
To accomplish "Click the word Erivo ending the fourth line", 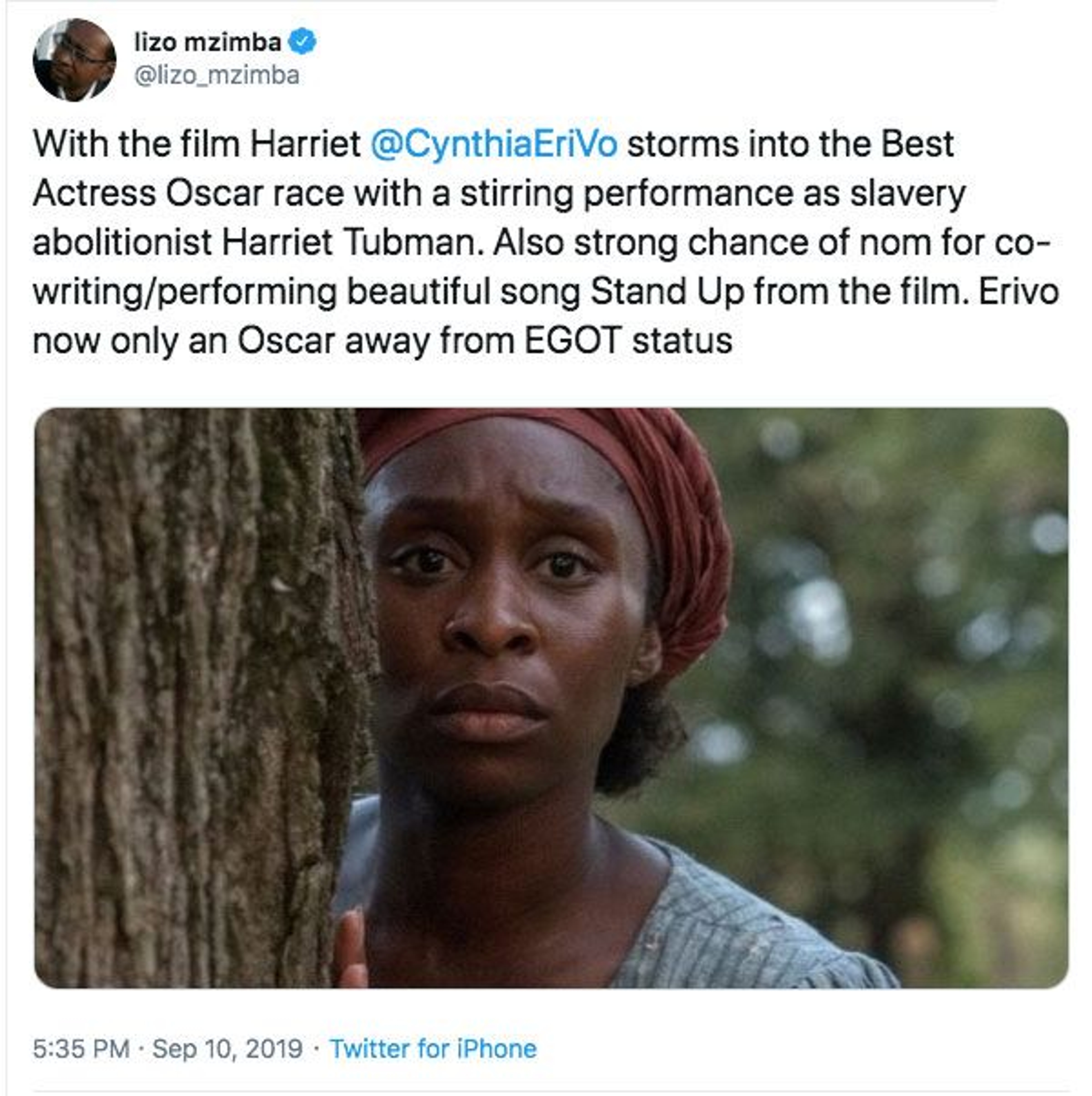I will 1019,292.
